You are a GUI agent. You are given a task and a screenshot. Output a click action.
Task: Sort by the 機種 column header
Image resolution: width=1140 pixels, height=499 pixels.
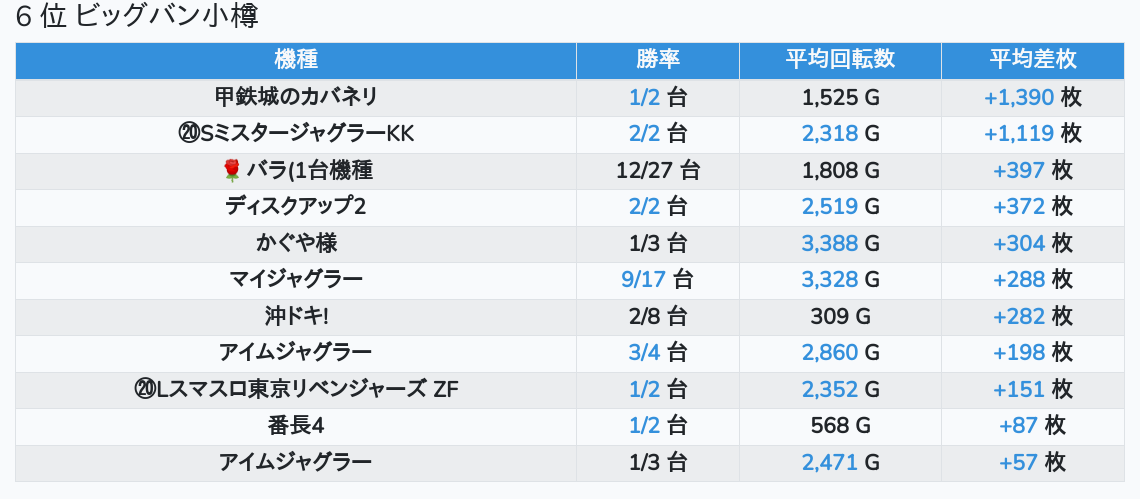pos(296,60)
